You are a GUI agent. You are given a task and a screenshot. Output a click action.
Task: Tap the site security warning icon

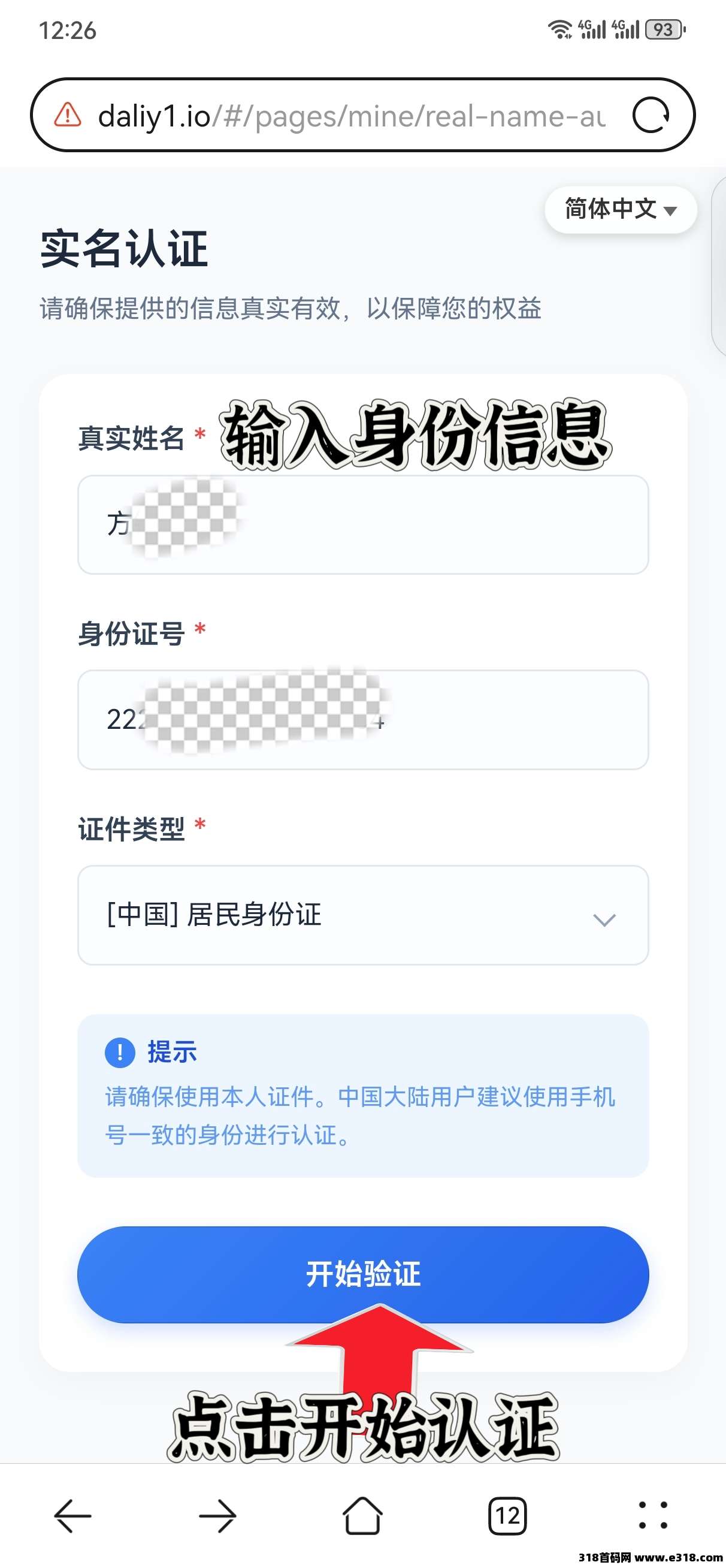68,115
